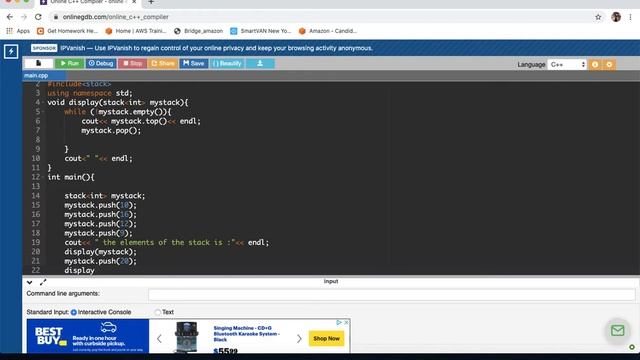This screenshot has height=360, width=640.
Task: Click the orange info icon beside language
Action: [x=595, y=64]
